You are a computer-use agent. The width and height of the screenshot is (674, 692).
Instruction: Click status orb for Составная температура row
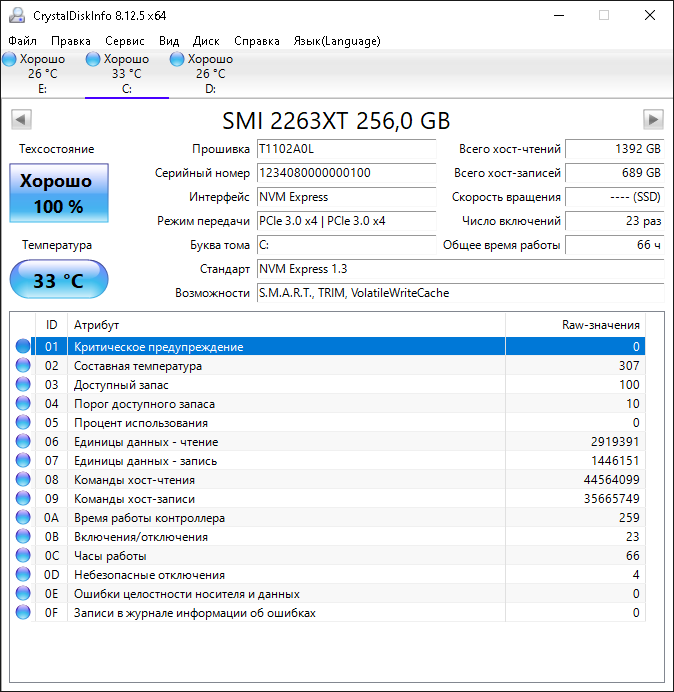(23, 365)
